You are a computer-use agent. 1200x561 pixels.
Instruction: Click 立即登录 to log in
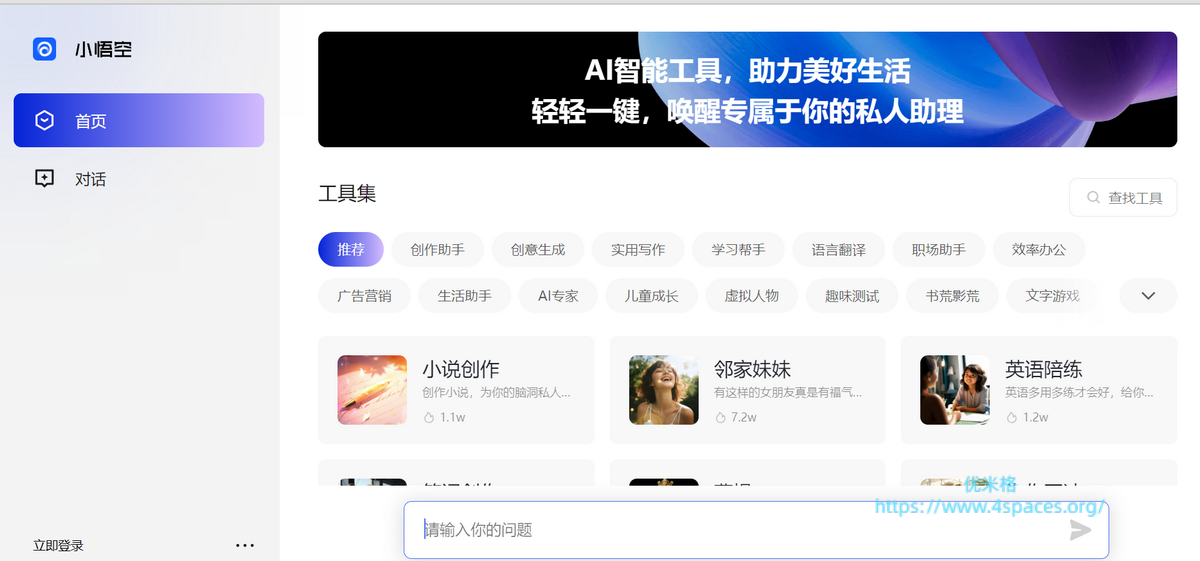point(58,546)
